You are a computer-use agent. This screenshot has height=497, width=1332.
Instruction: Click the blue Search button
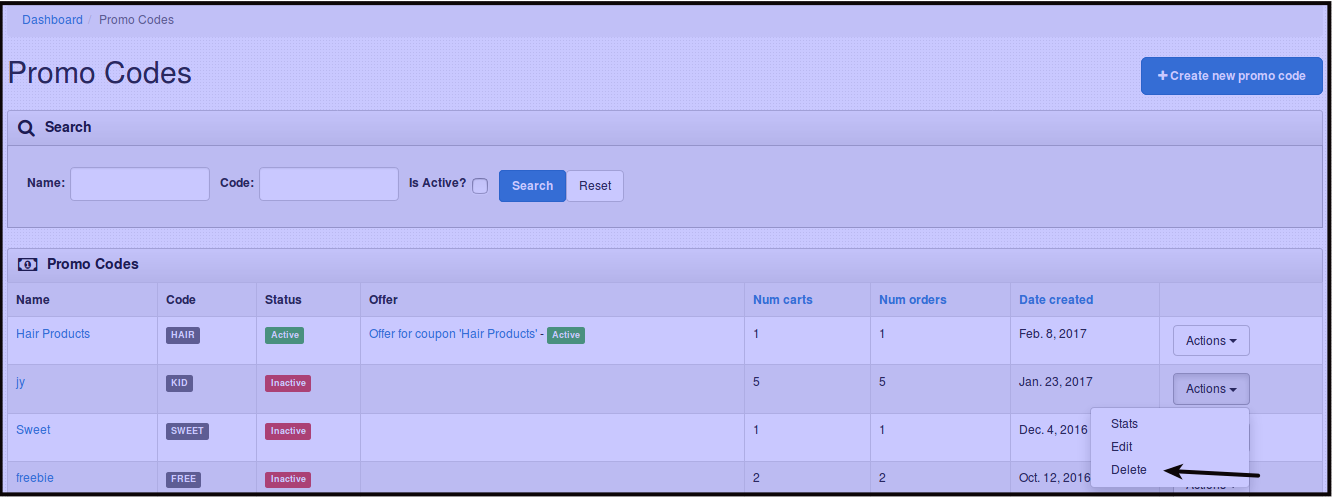[532, 186]
